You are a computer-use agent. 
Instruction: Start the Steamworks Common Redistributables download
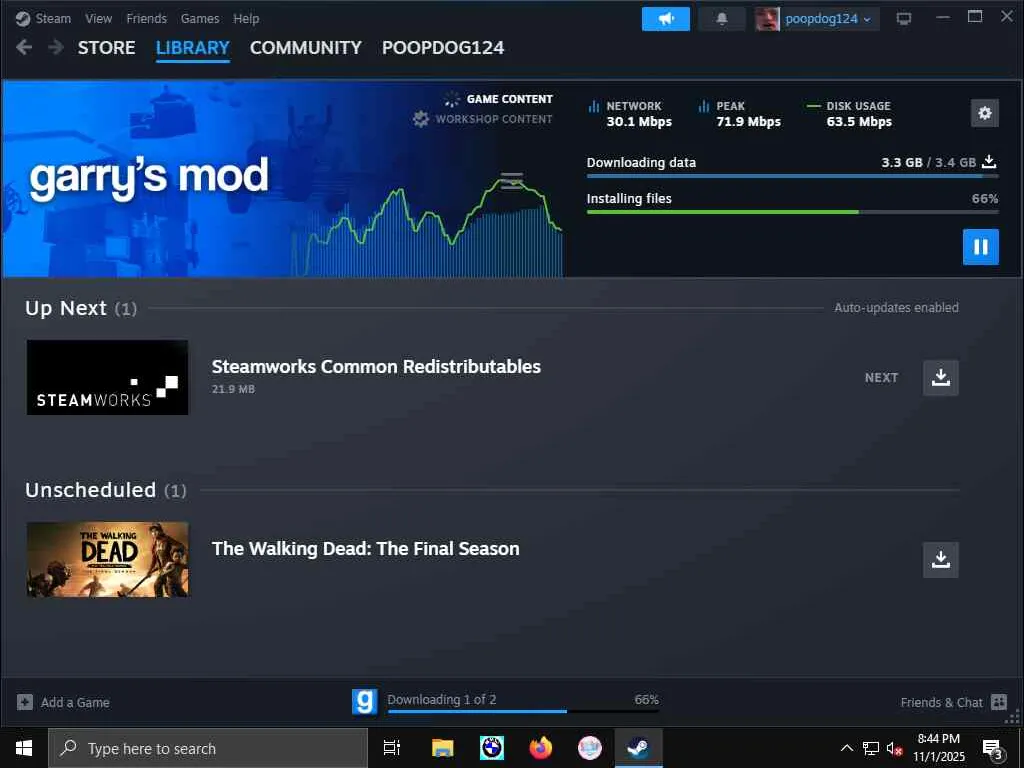940,377
